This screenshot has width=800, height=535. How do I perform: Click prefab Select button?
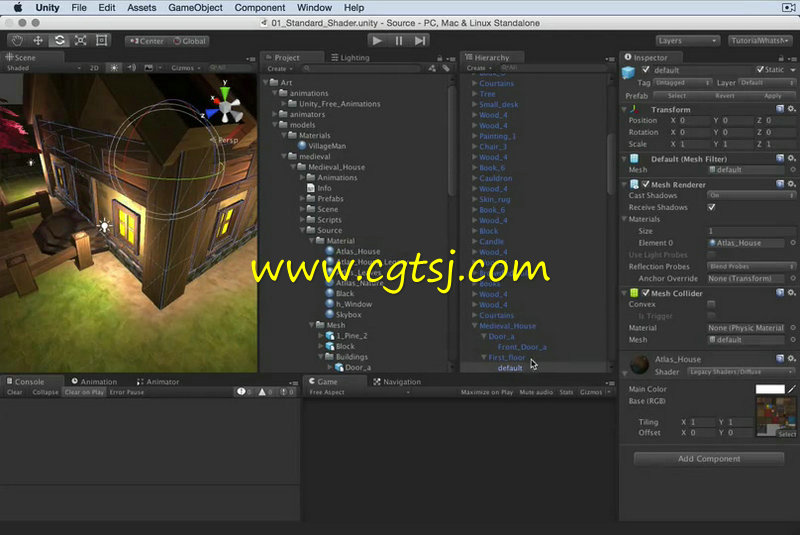point(677,95)
